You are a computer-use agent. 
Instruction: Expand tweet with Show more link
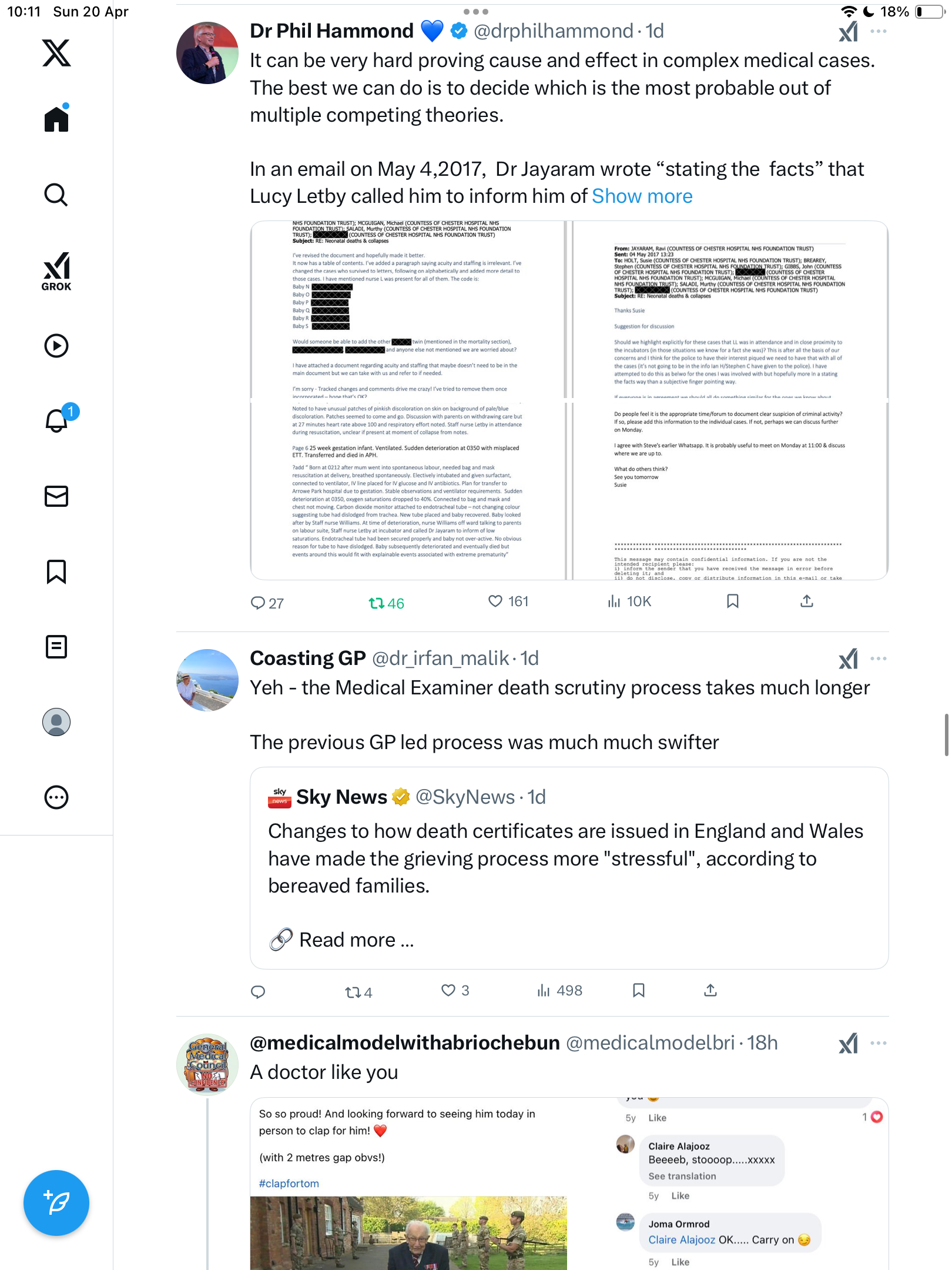click(x=642, y=196)
